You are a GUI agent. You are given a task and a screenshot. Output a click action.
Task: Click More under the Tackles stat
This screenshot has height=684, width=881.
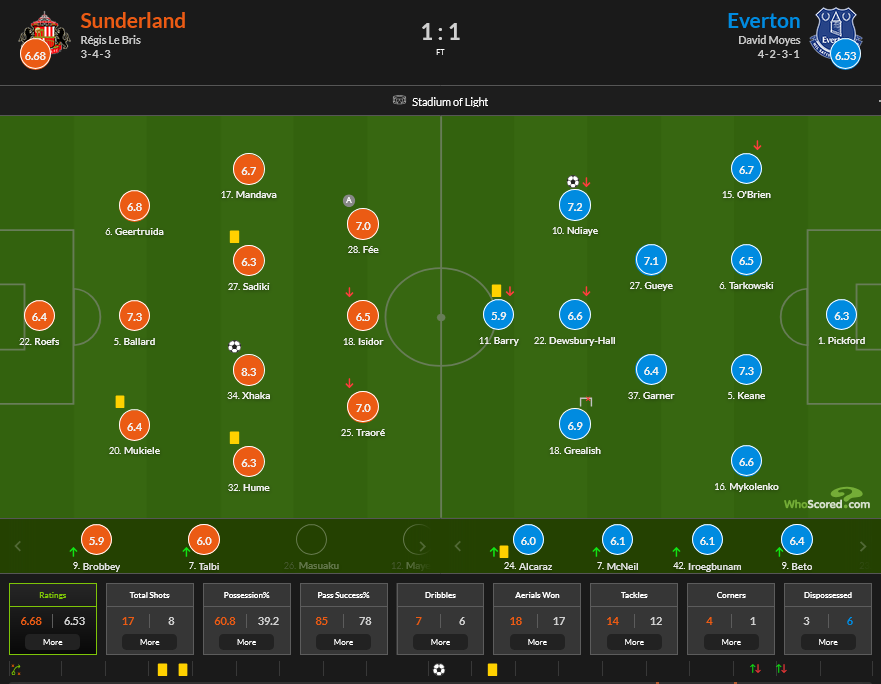click(634, 642)
